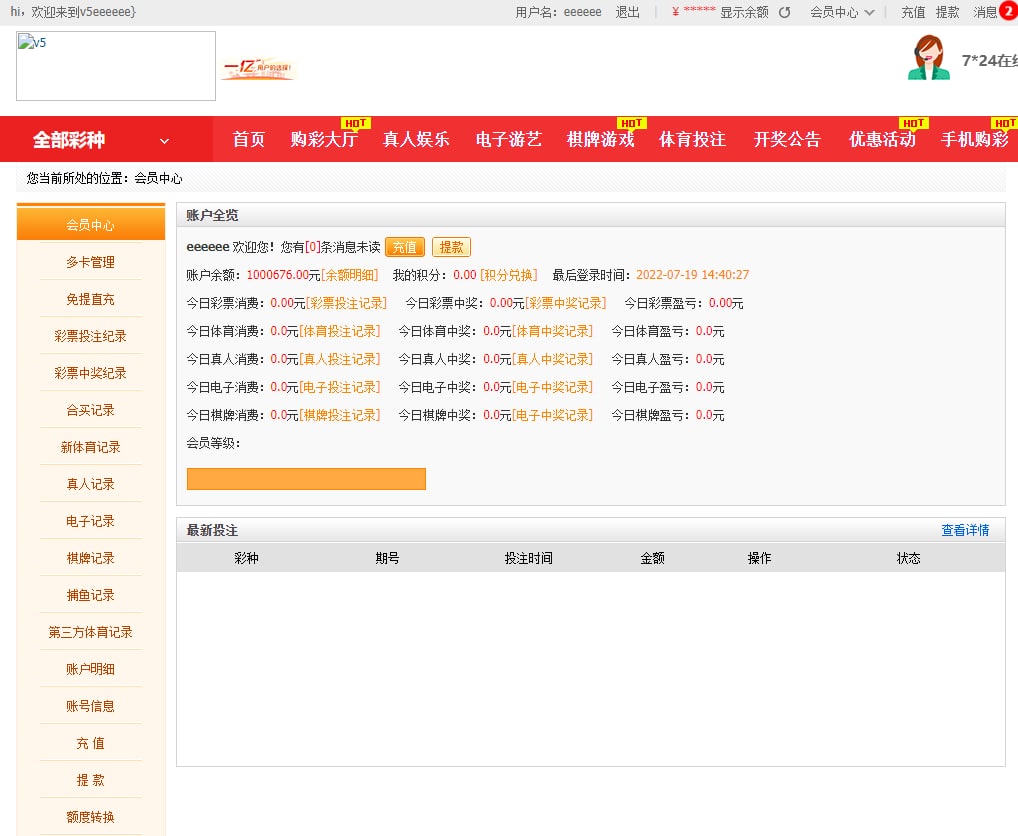Expand the 会员中心 top dropdown
1018x836 pixels.
pyautogui.click(x=842, y=12)
